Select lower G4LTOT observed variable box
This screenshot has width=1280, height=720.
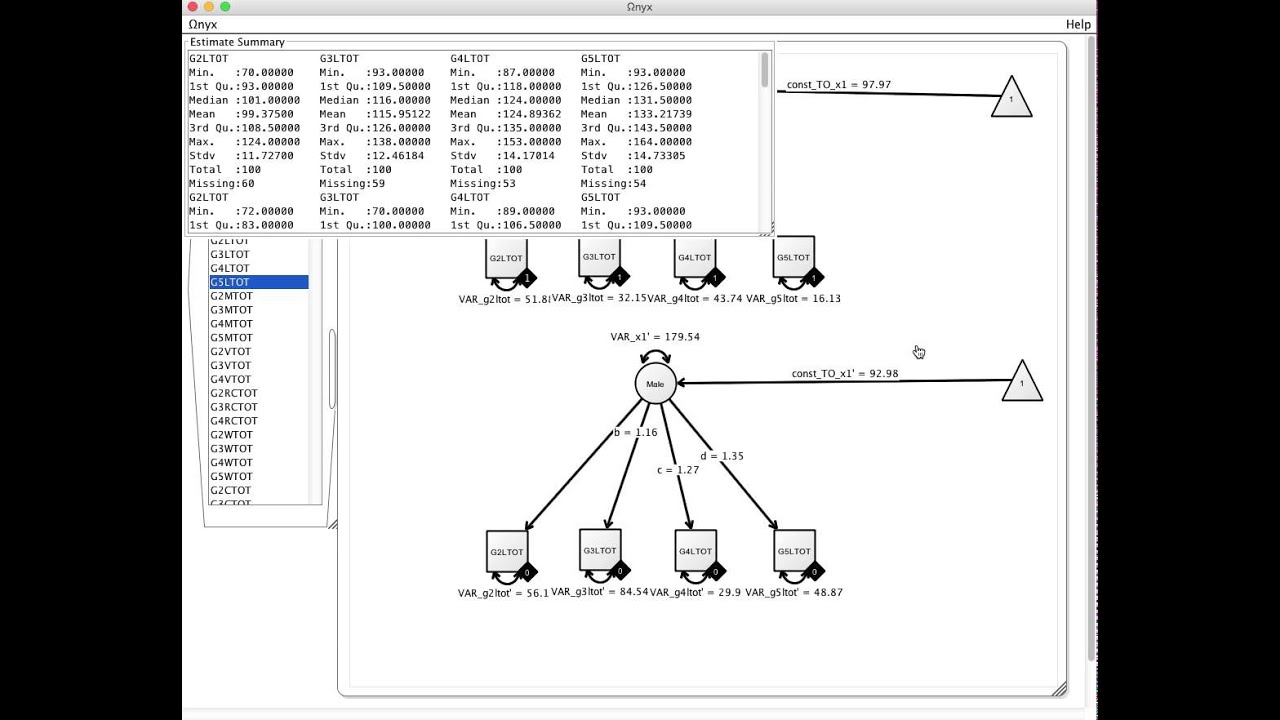click(x=695, y=551)
